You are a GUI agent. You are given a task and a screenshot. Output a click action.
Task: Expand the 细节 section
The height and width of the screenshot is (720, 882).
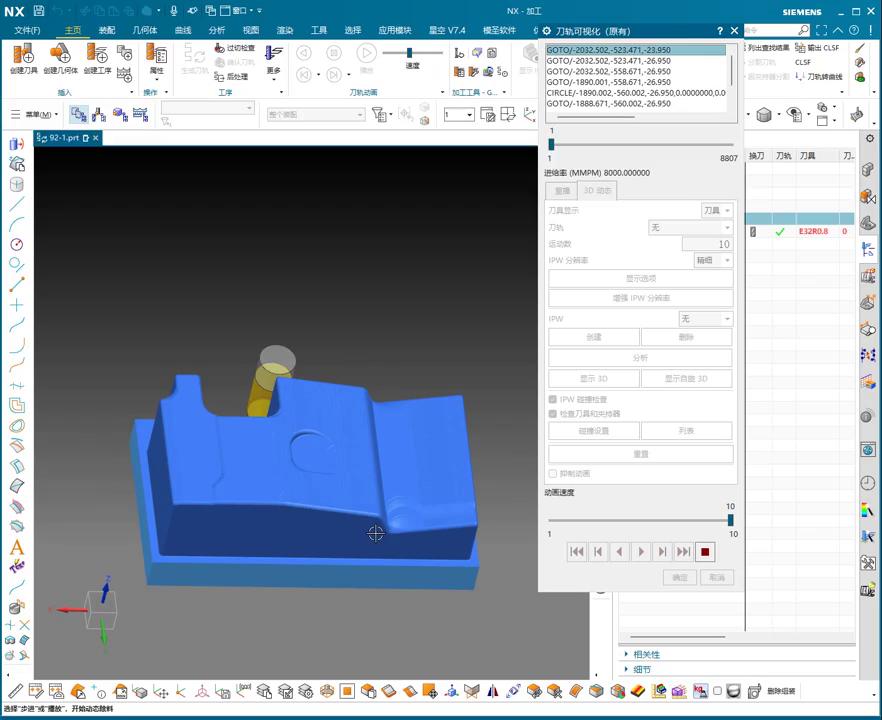(641, 670)
